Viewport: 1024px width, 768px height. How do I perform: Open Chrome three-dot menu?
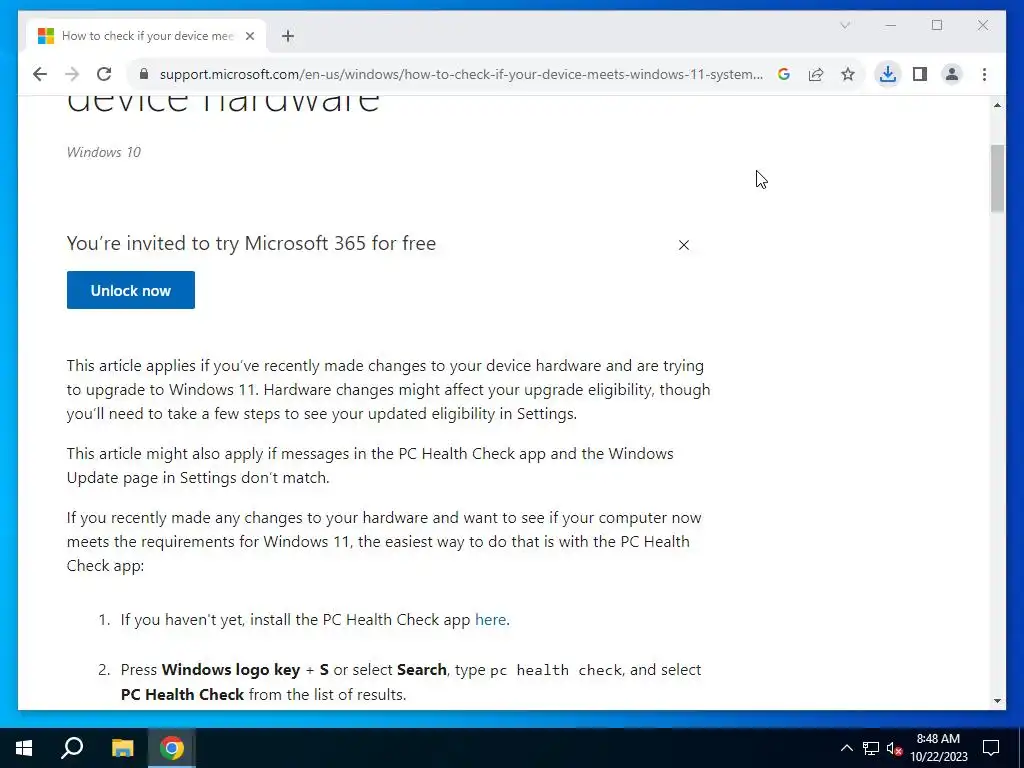pos(984,74)
